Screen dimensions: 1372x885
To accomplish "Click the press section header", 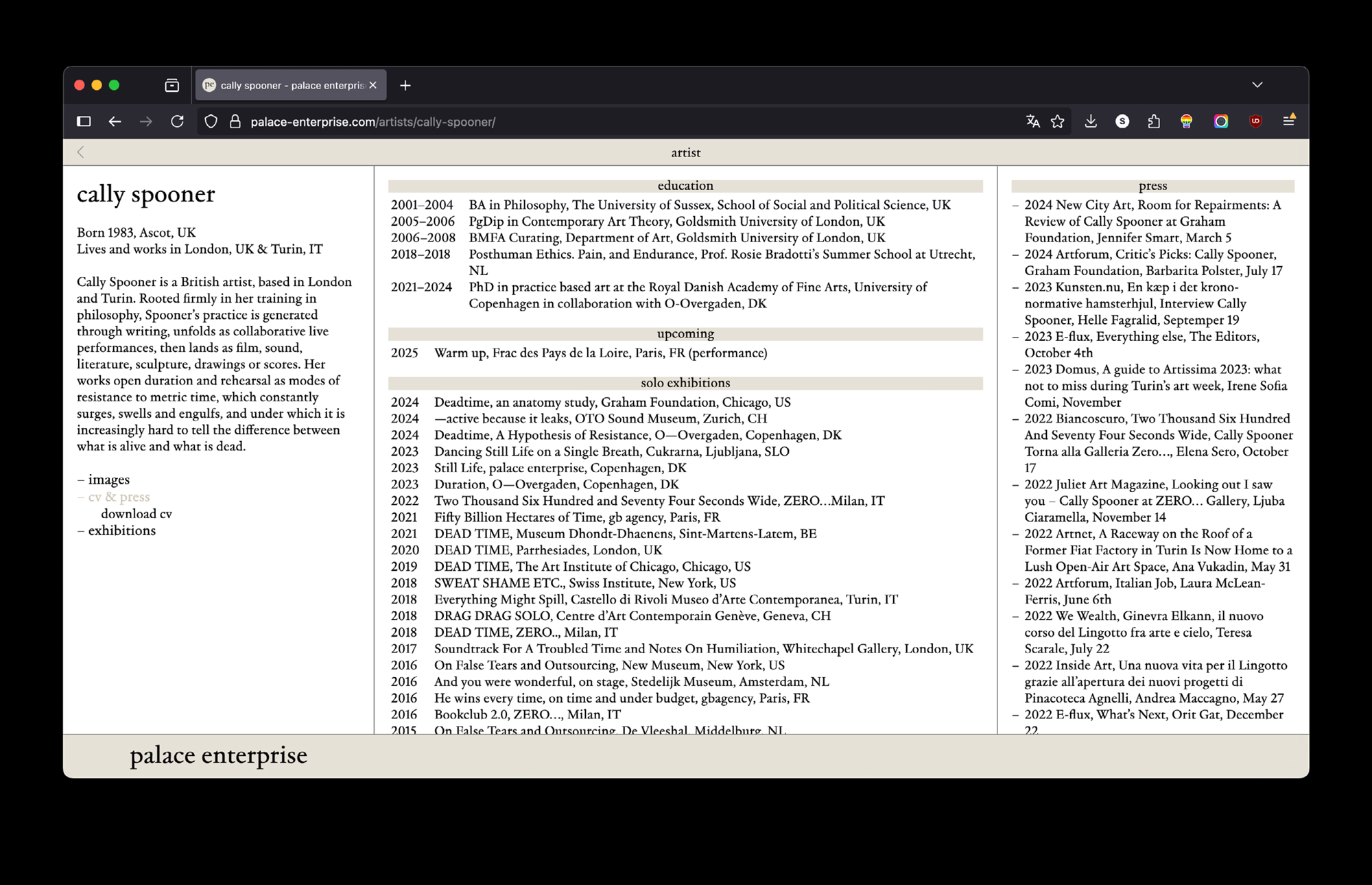I will click(1152, 186).
